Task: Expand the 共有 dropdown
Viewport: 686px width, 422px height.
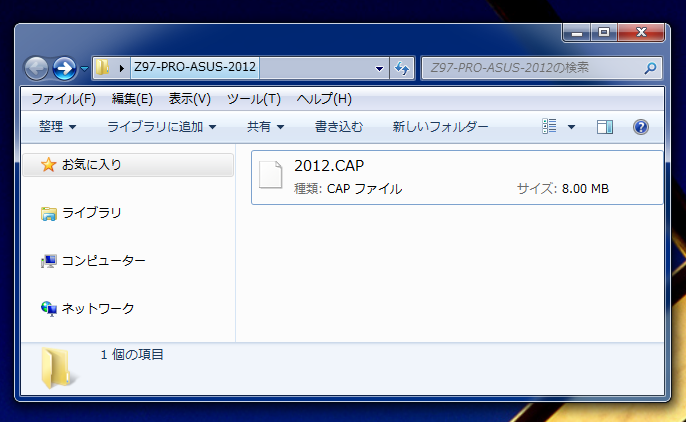Action: [265, 127]
